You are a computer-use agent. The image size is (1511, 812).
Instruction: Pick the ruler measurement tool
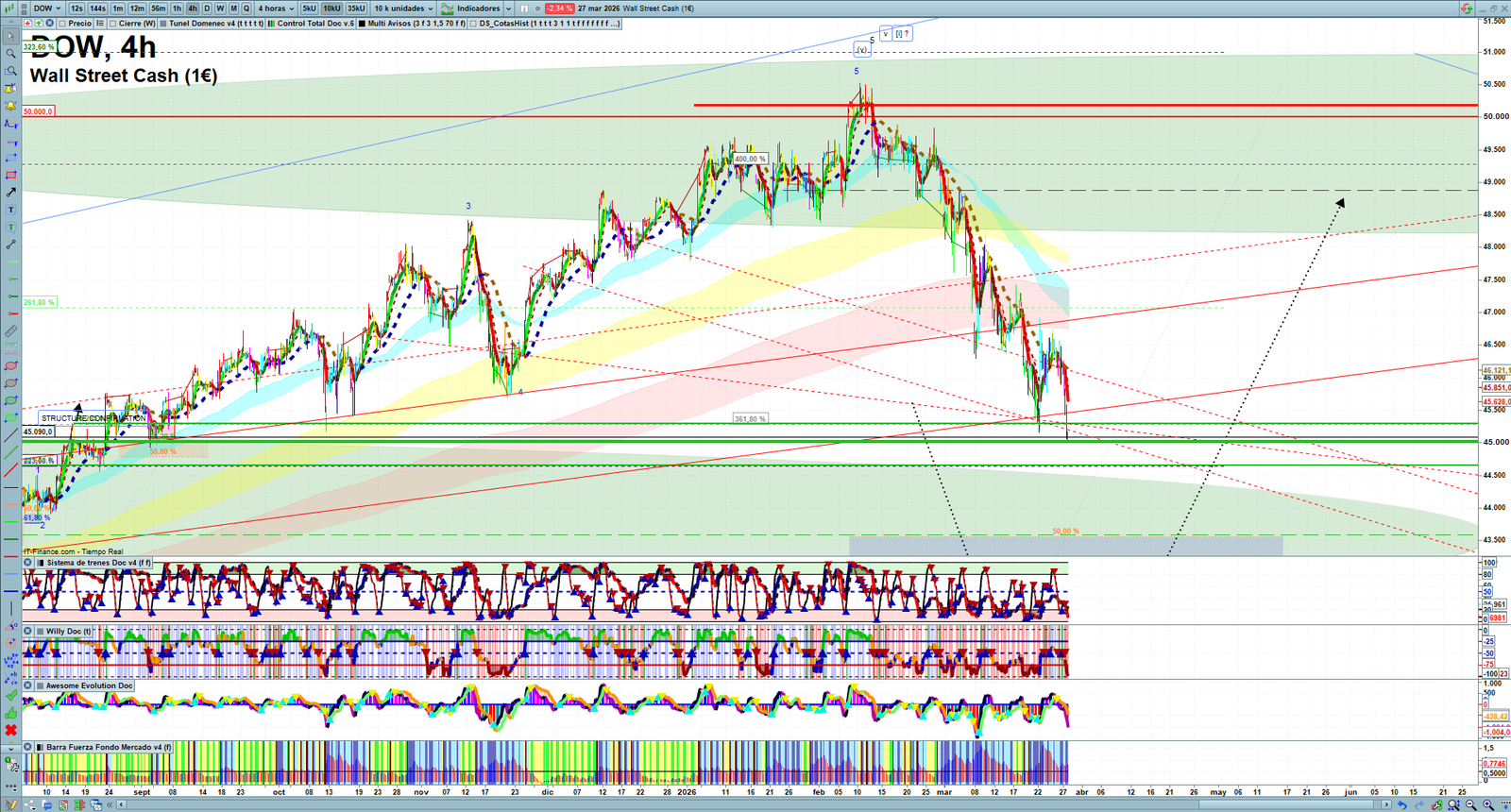(x=10, y=331)
